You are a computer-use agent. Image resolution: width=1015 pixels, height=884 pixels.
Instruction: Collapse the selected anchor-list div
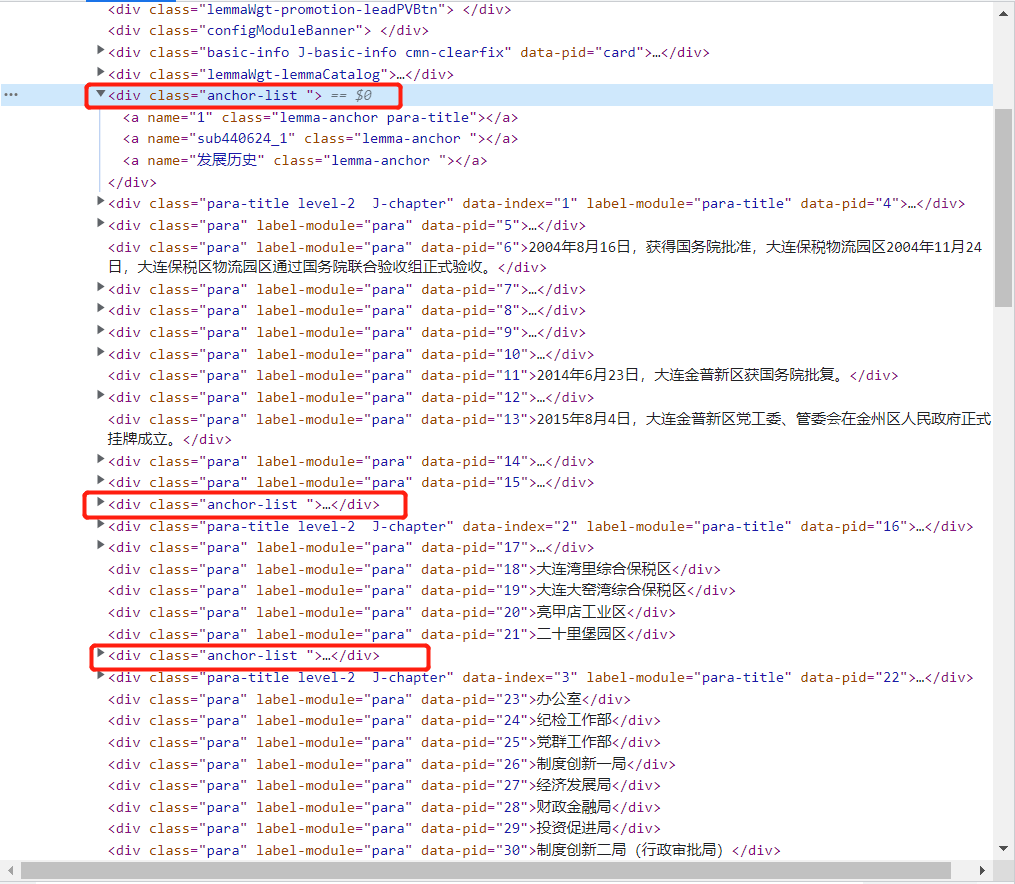[100, 94]
